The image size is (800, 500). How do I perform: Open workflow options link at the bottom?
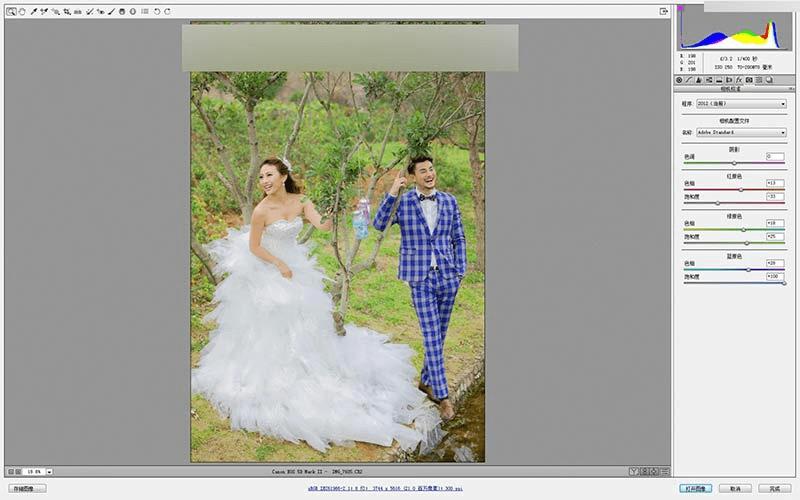coord(385,488)
